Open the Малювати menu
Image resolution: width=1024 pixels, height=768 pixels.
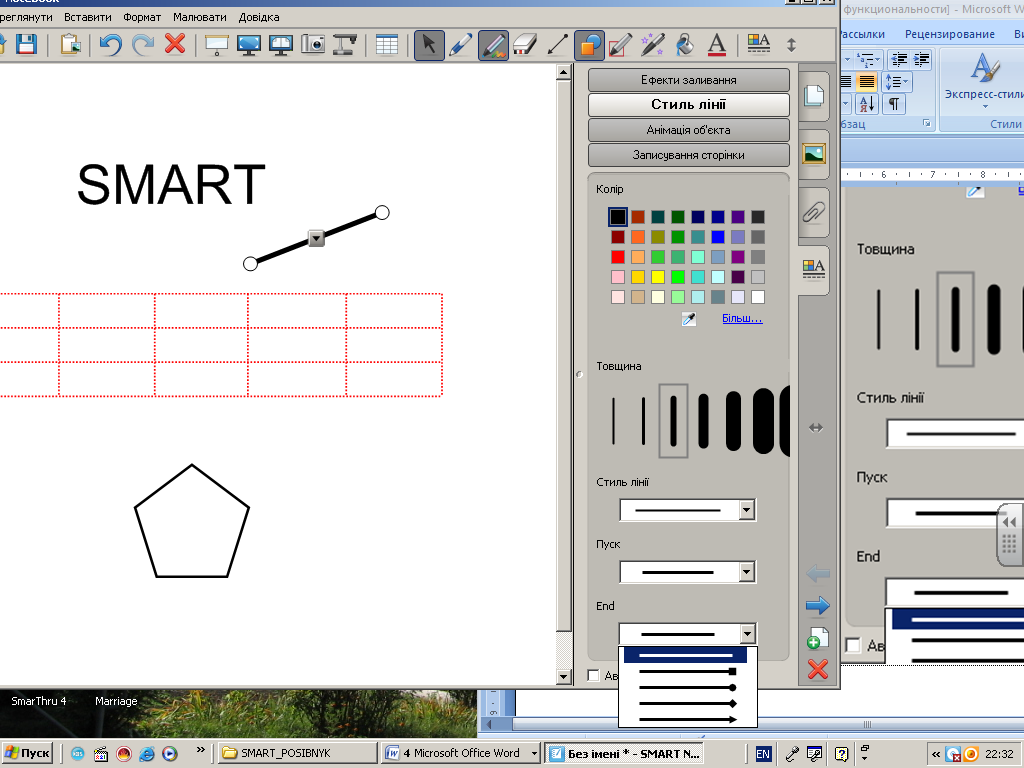point(200,17)
